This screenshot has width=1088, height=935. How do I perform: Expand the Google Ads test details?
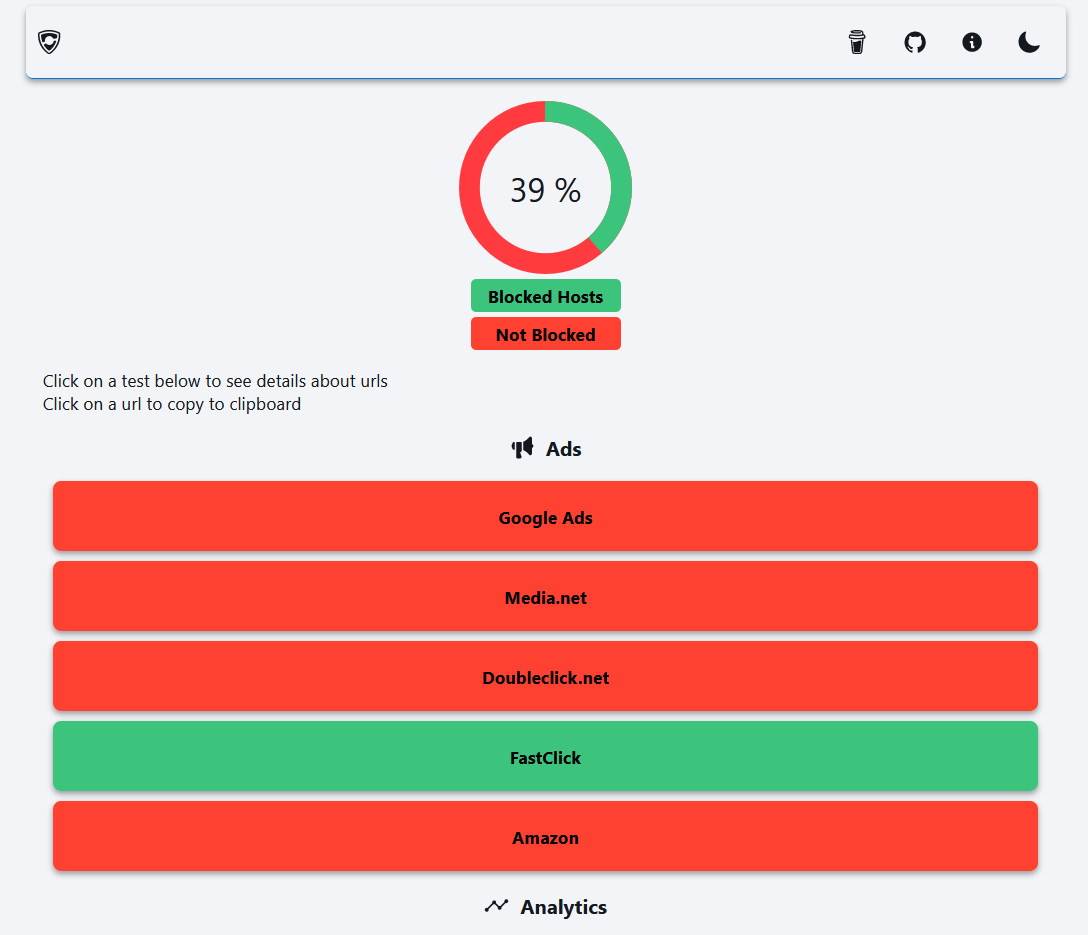pos(545,517)
